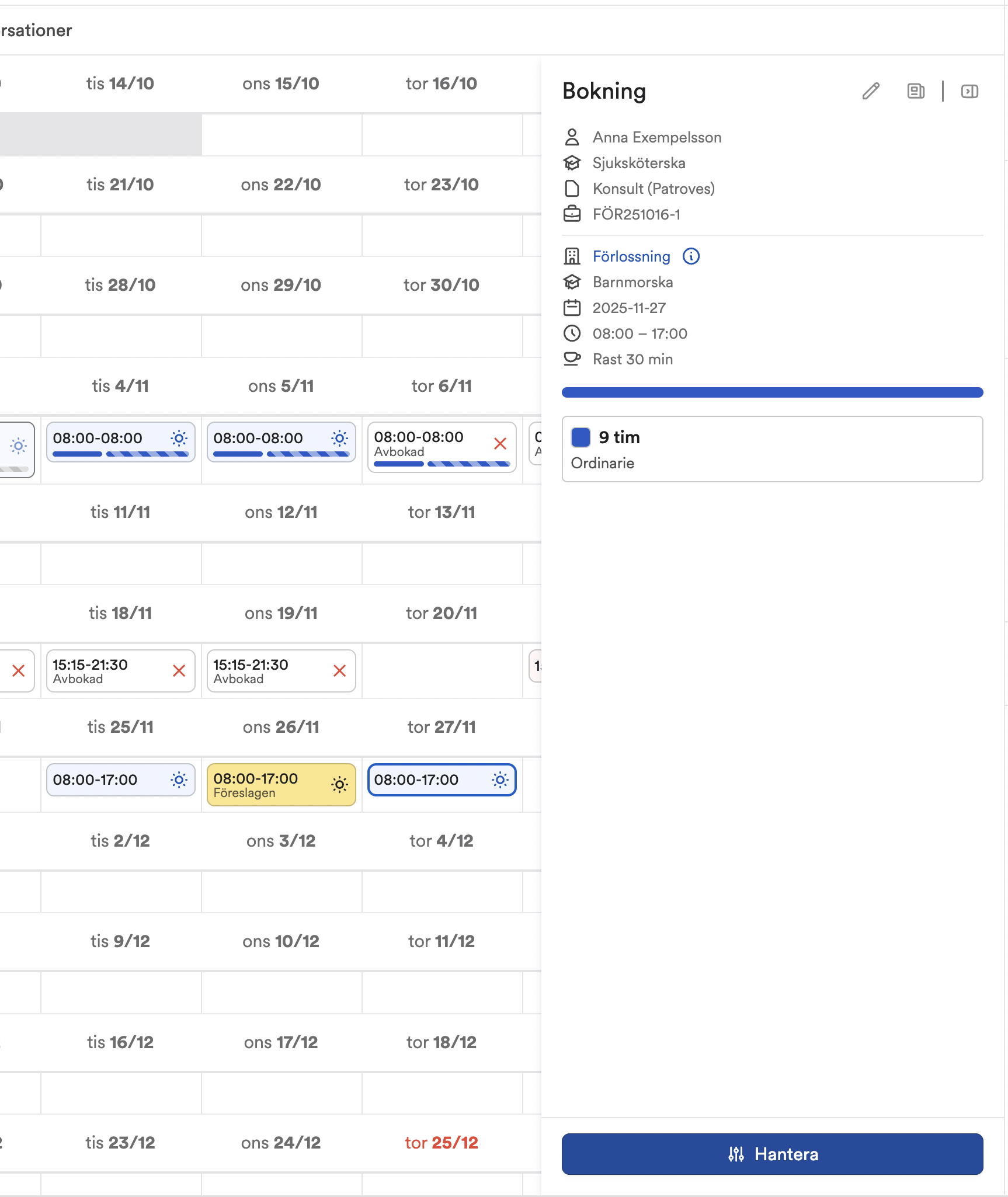Image resolution: width=1008 pixels, height=1197 pixels.
Task: Click the date header ons 24/12
Action: click(x=281, y=1143)
